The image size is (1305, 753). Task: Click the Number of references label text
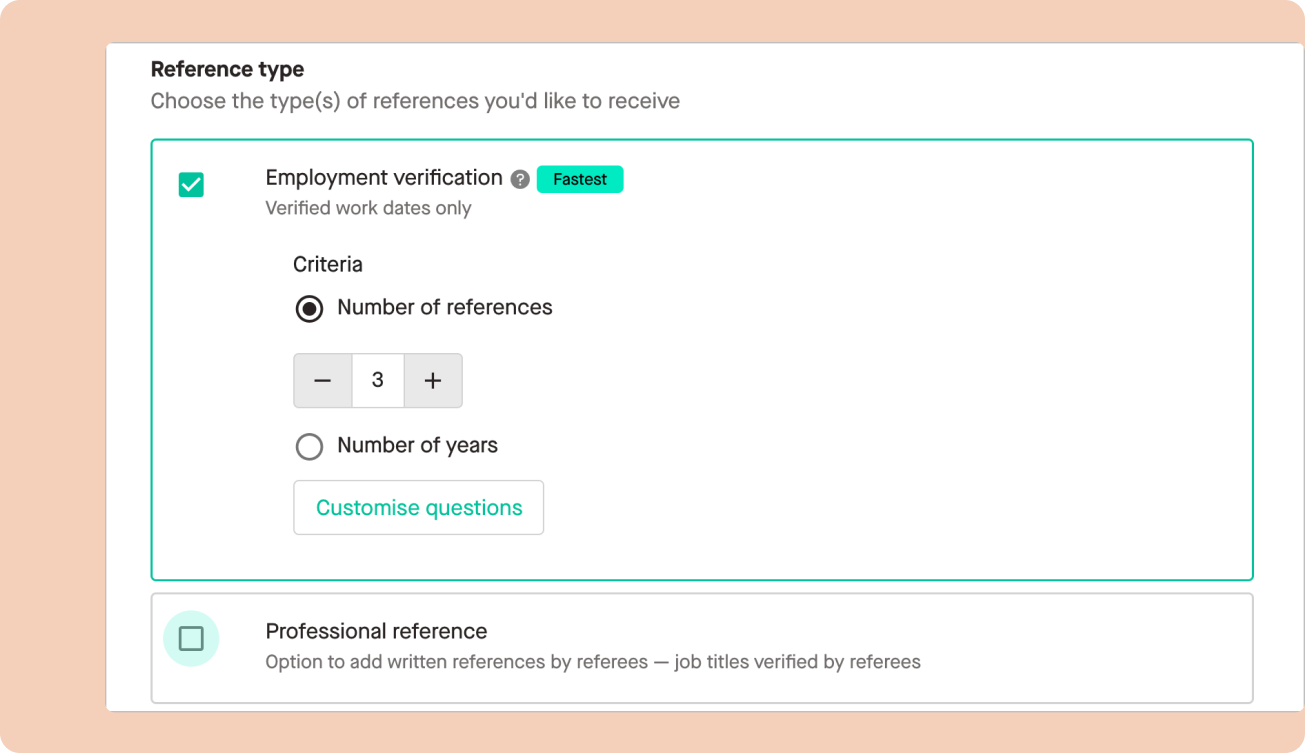[445, 307]
